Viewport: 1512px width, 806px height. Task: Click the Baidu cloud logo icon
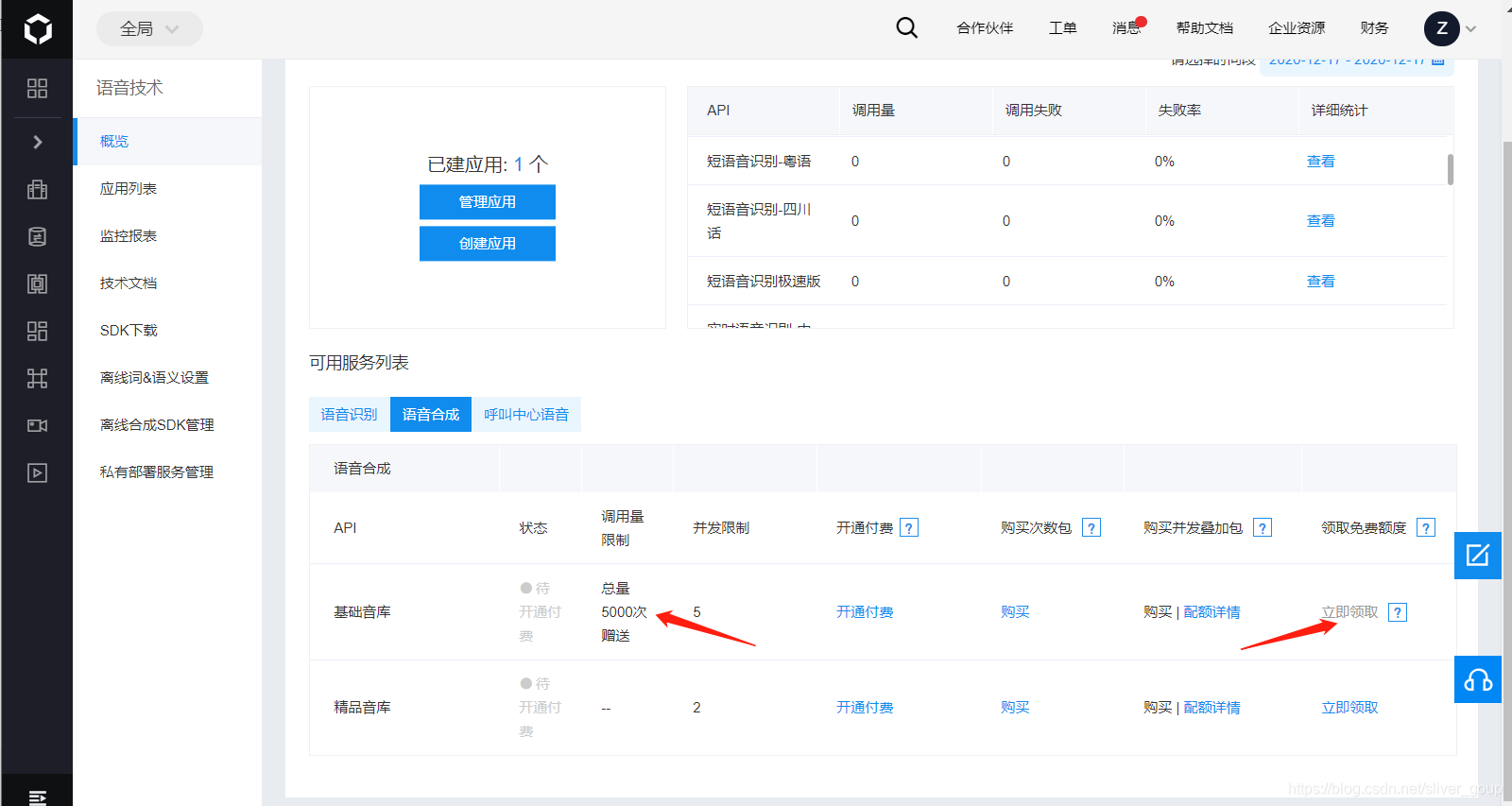pos(37,29)
